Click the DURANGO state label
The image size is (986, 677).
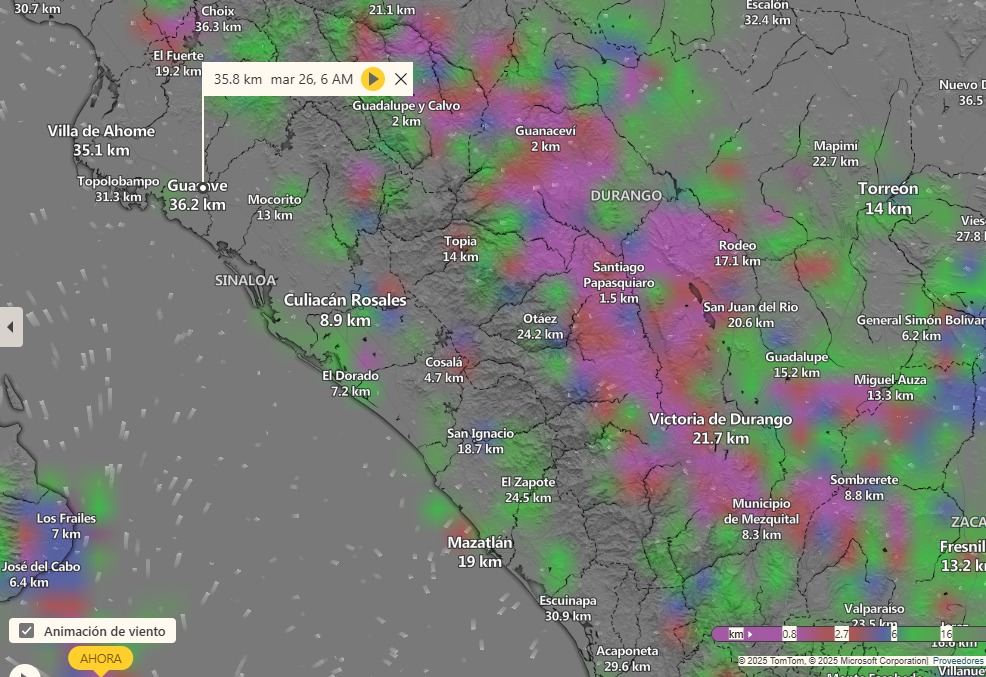pos(626,195)
